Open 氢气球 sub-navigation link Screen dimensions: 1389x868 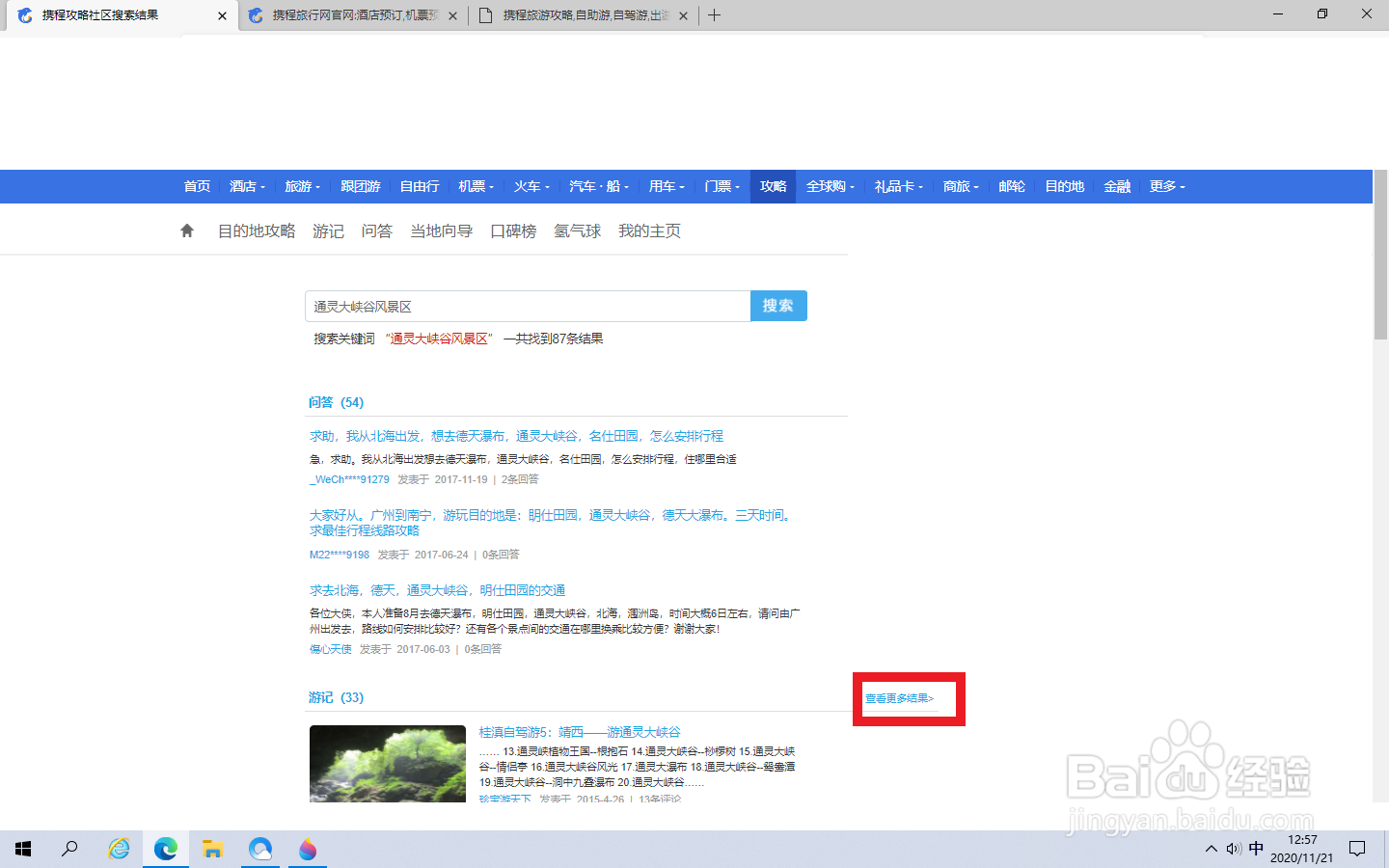pos(578,231)
